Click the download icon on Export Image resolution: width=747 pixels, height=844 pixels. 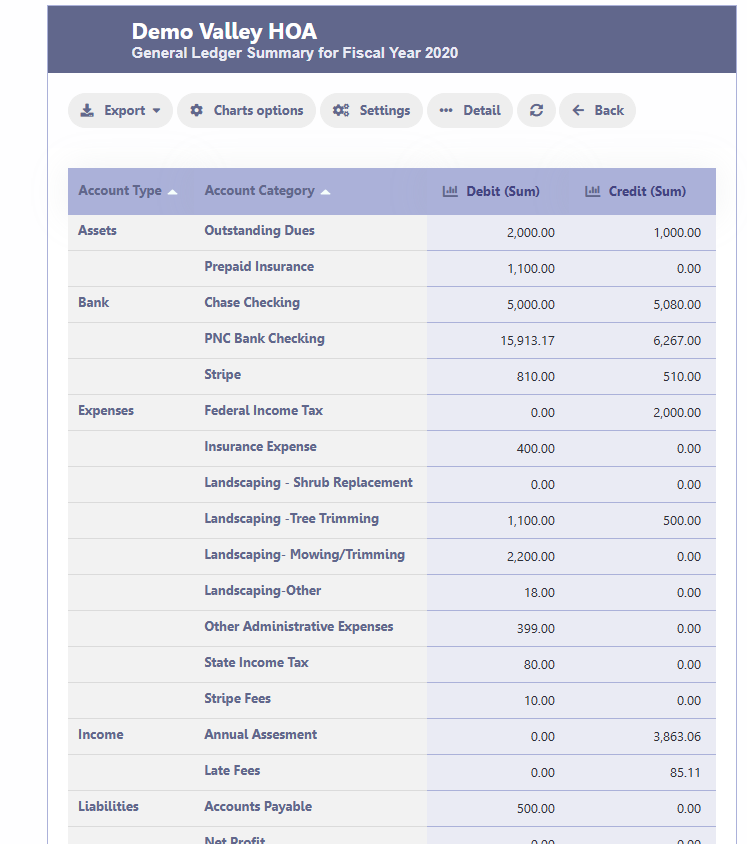[x=88, y=111]
